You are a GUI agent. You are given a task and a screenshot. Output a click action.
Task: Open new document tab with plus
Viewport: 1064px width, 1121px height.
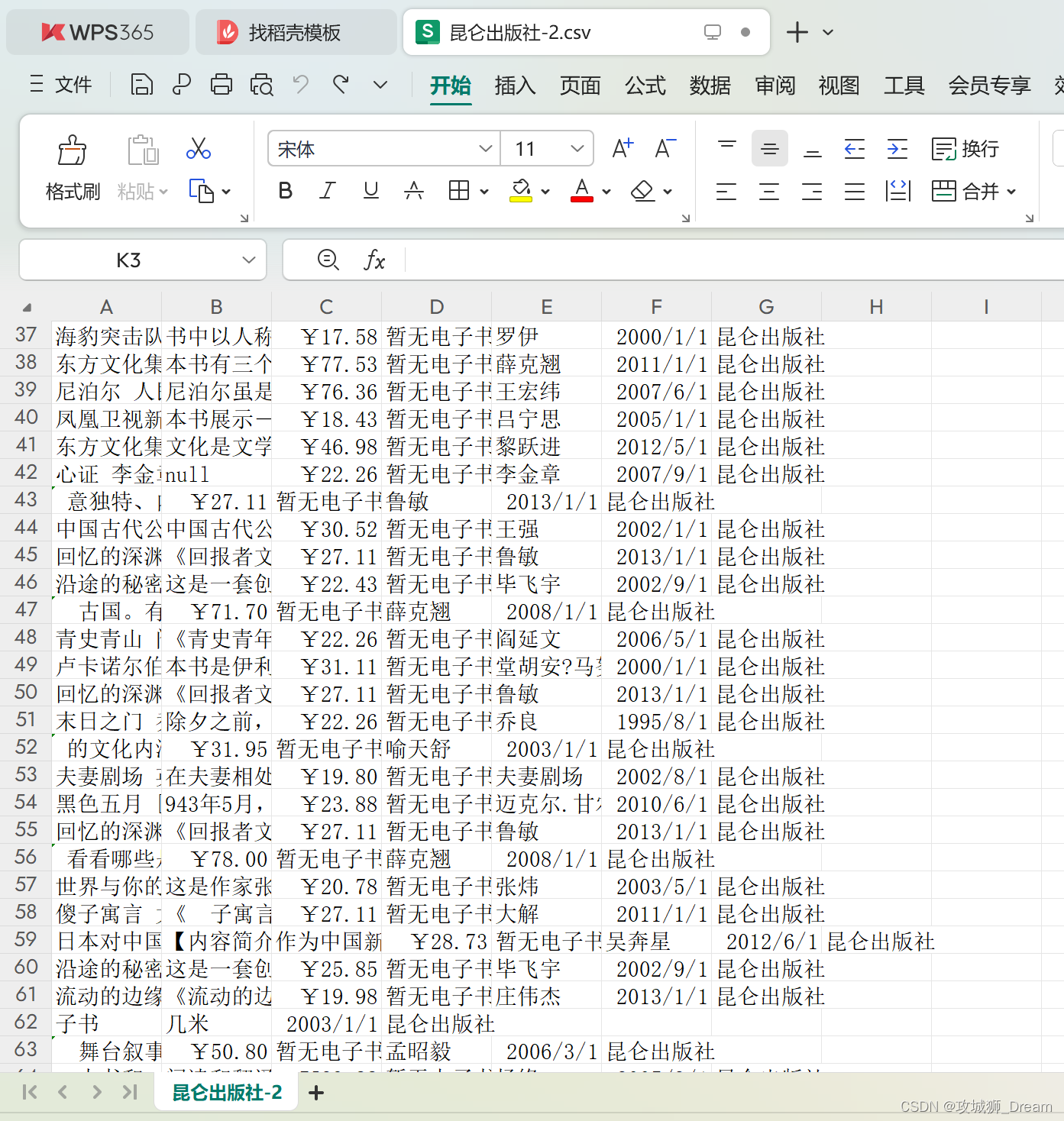coord(797,32)
